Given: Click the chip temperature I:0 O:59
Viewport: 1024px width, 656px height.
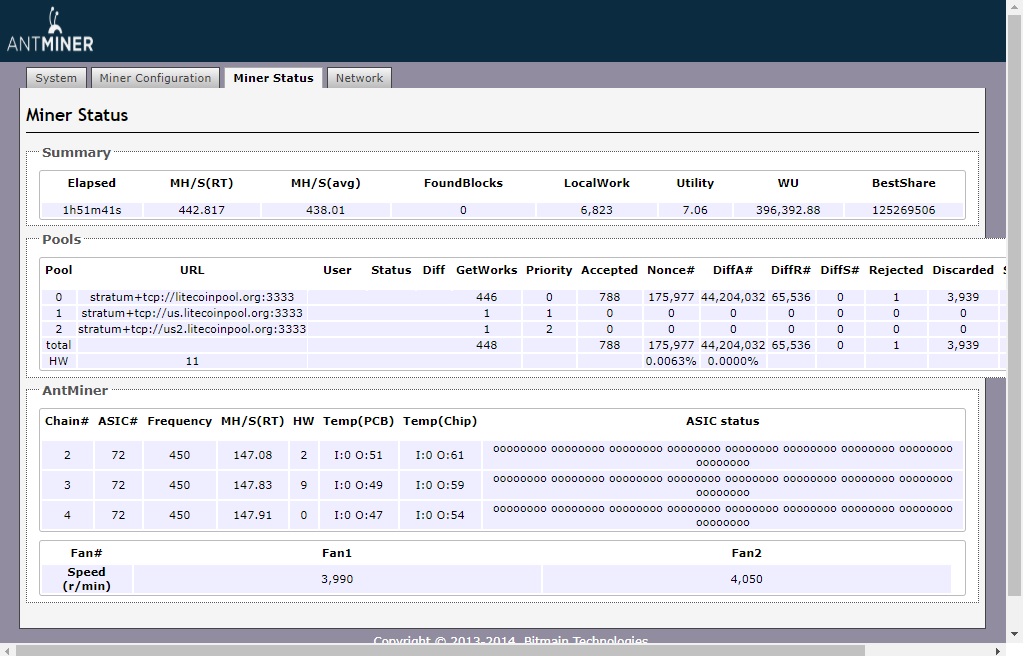Looking at the screenshot, I should click(x=440, y=485).
